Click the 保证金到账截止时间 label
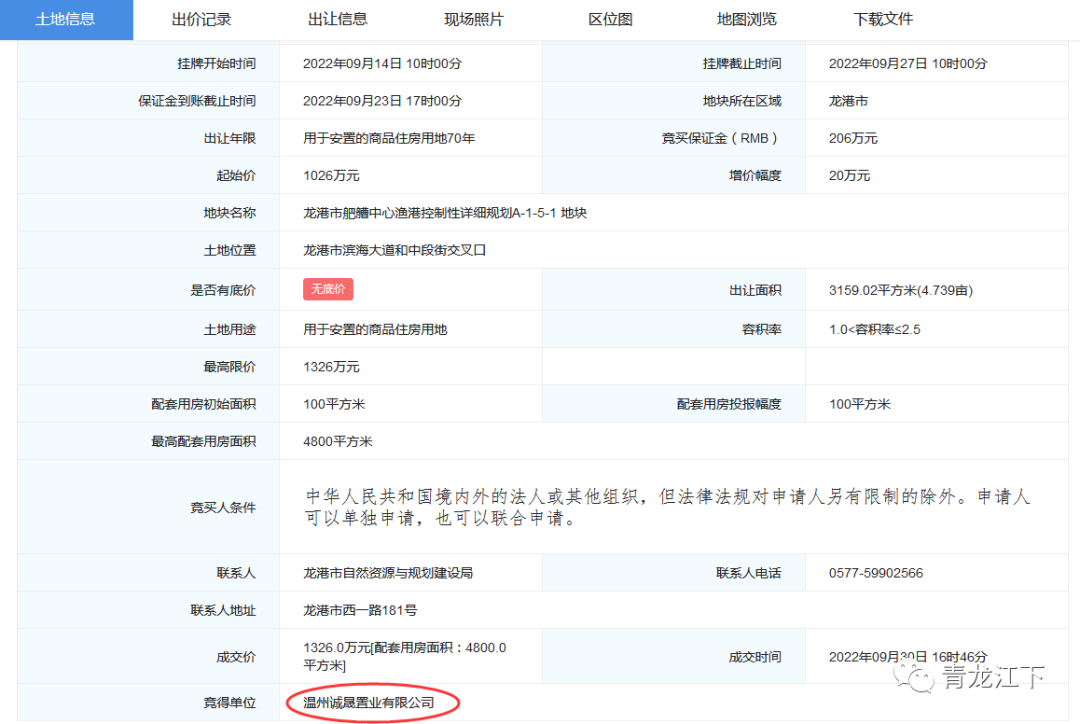 click(x=197, y=101)
